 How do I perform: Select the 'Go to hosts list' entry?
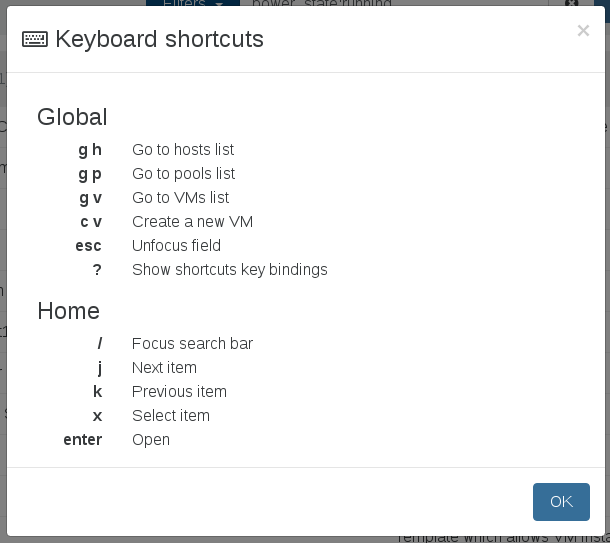point(183,150)
